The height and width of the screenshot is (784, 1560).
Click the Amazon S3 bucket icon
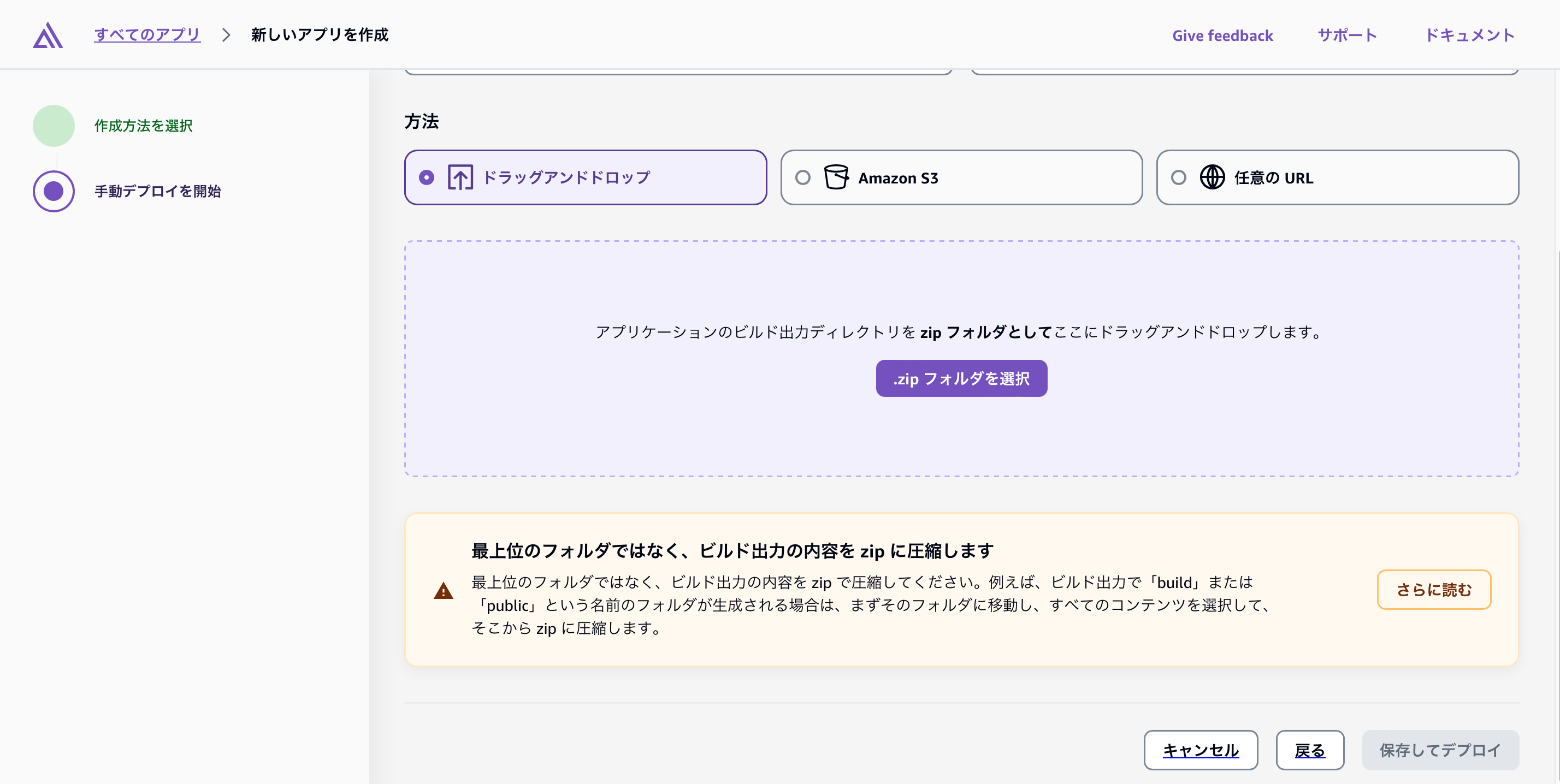pyautogui.click(x=836, y=177)
